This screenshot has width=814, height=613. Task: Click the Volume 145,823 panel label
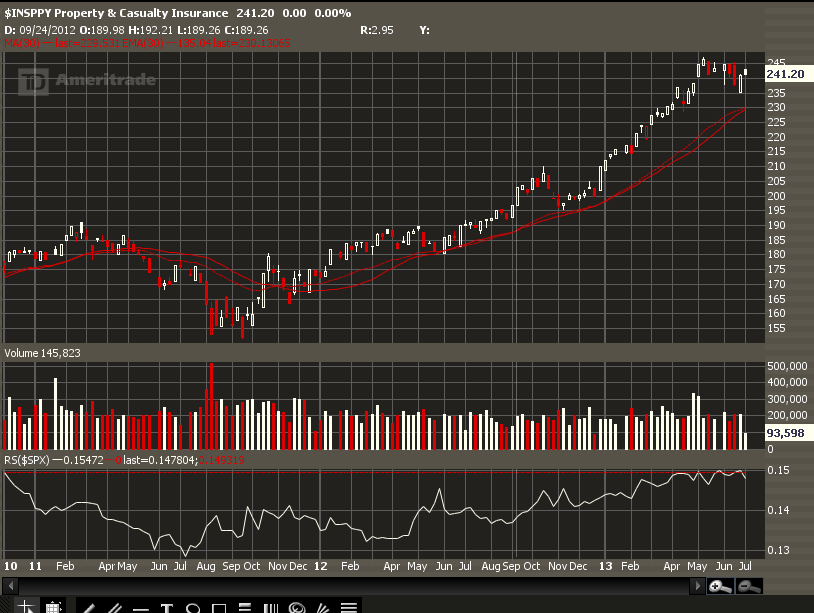point(43,353)
